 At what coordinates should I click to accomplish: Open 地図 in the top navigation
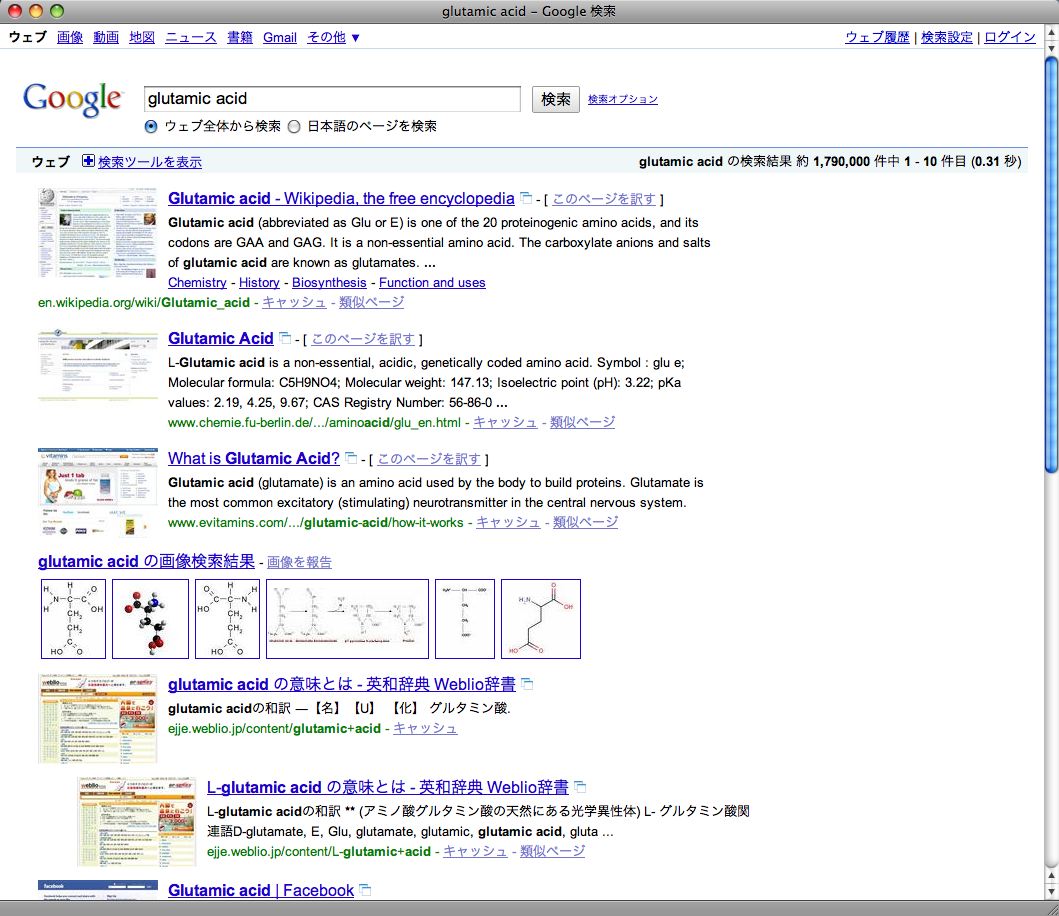pyautogui.click(x=142, y=37)
